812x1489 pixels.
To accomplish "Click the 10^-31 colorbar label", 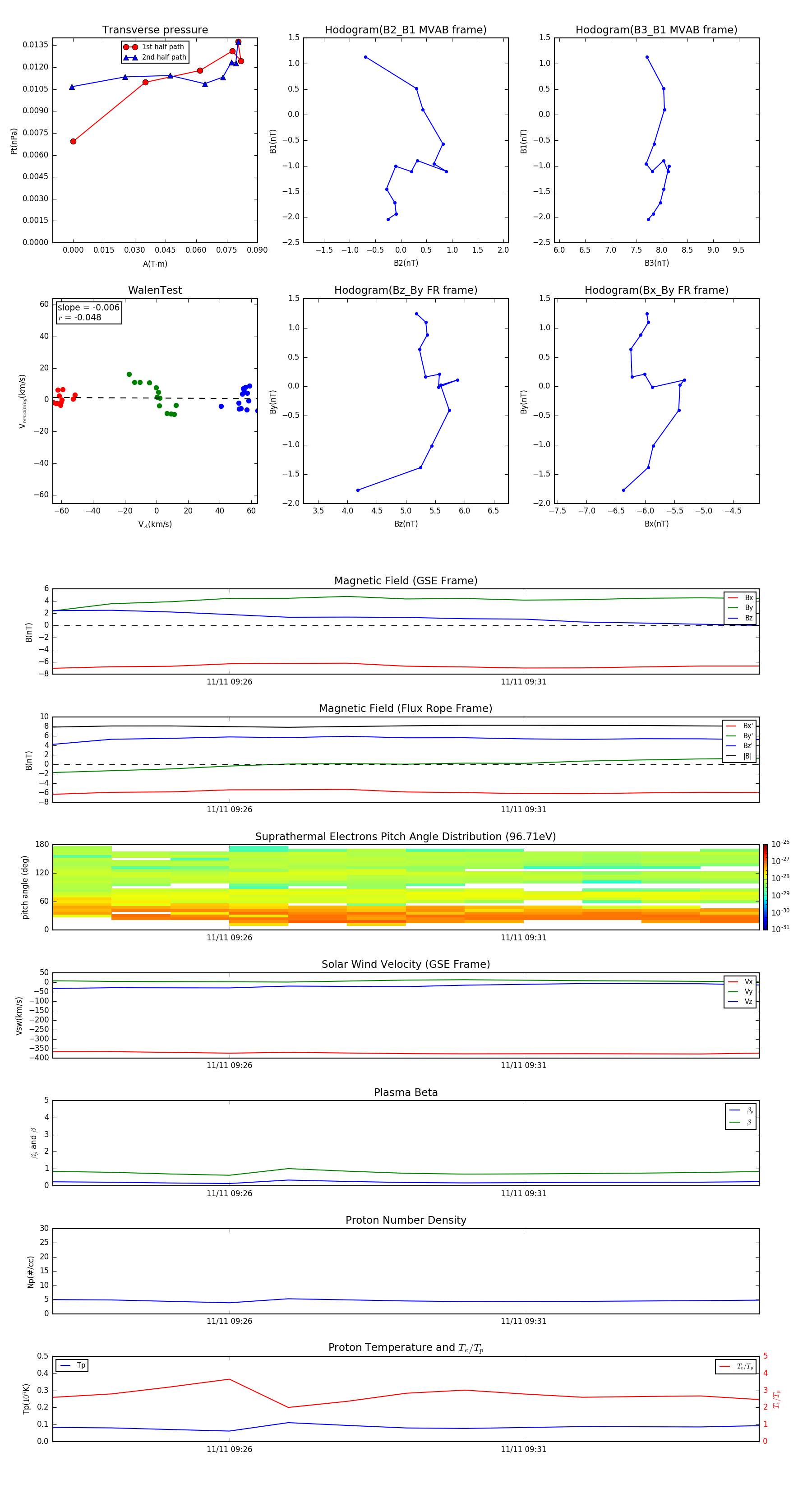I will [x=780, y=929].
